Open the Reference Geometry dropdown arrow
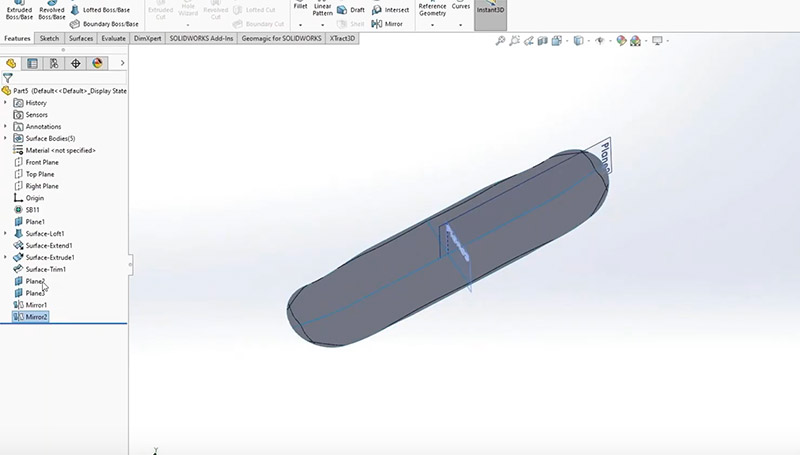The width and height of the screenshot is (800, 455). click(432, 24)
